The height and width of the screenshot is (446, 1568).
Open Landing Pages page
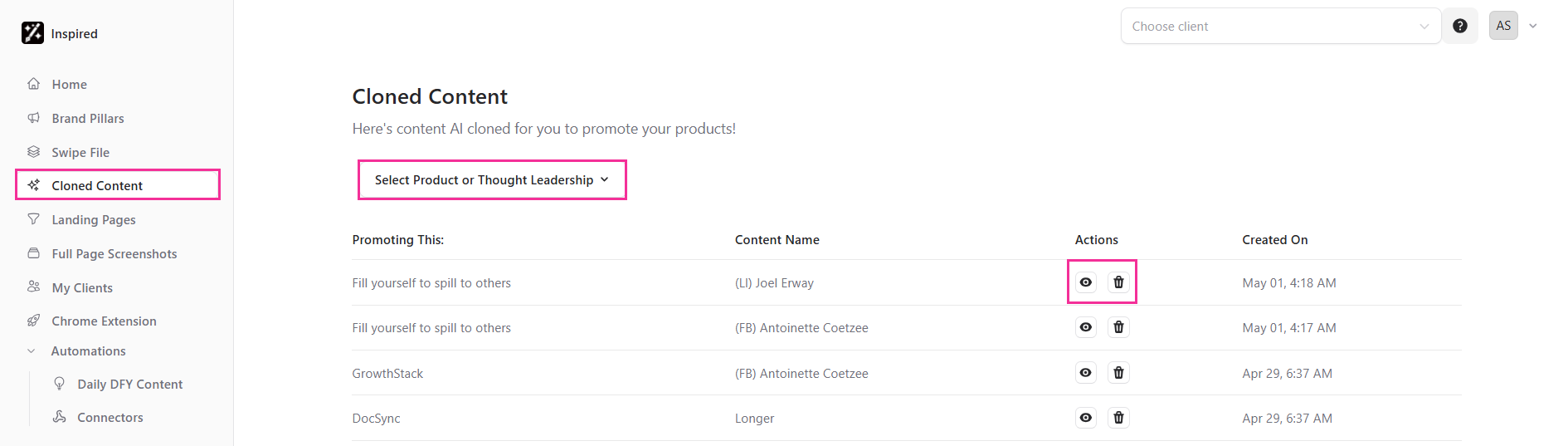tap(94, 220)
